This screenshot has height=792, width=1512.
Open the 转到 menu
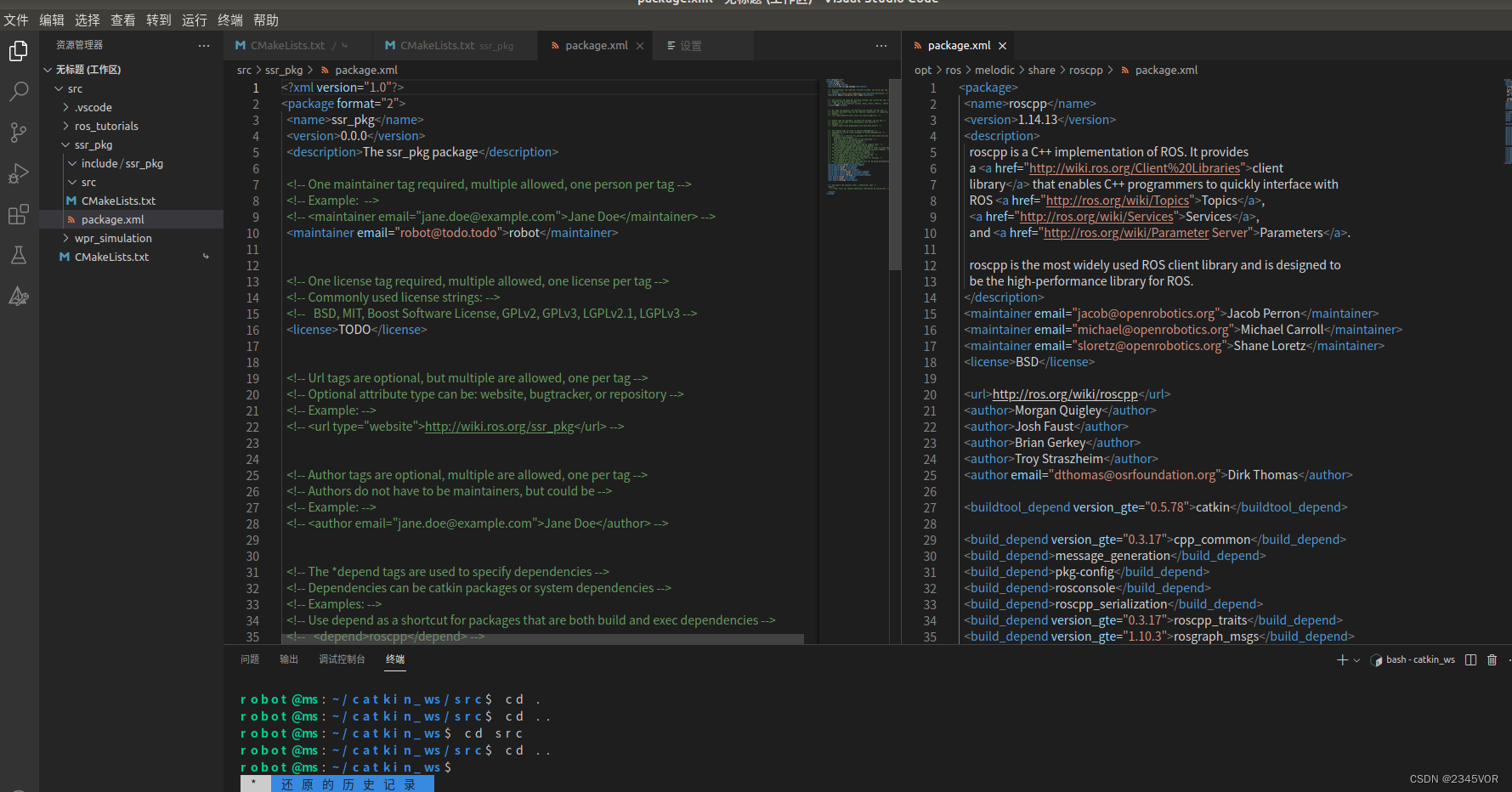(x=159, y=20)
